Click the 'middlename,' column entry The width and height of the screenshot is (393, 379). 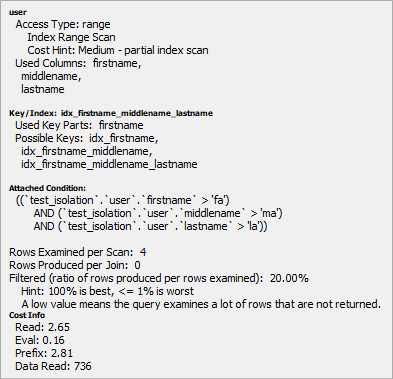point(51,76)
